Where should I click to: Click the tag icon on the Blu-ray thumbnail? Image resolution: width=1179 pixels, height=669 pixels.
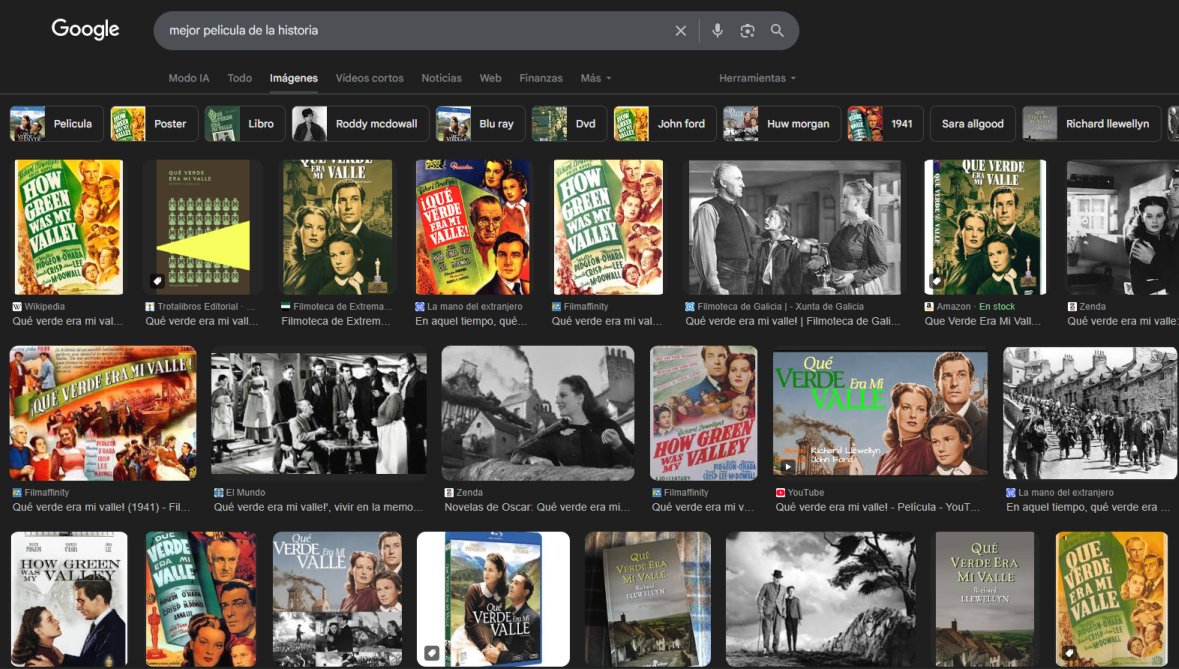click(432, 652)
